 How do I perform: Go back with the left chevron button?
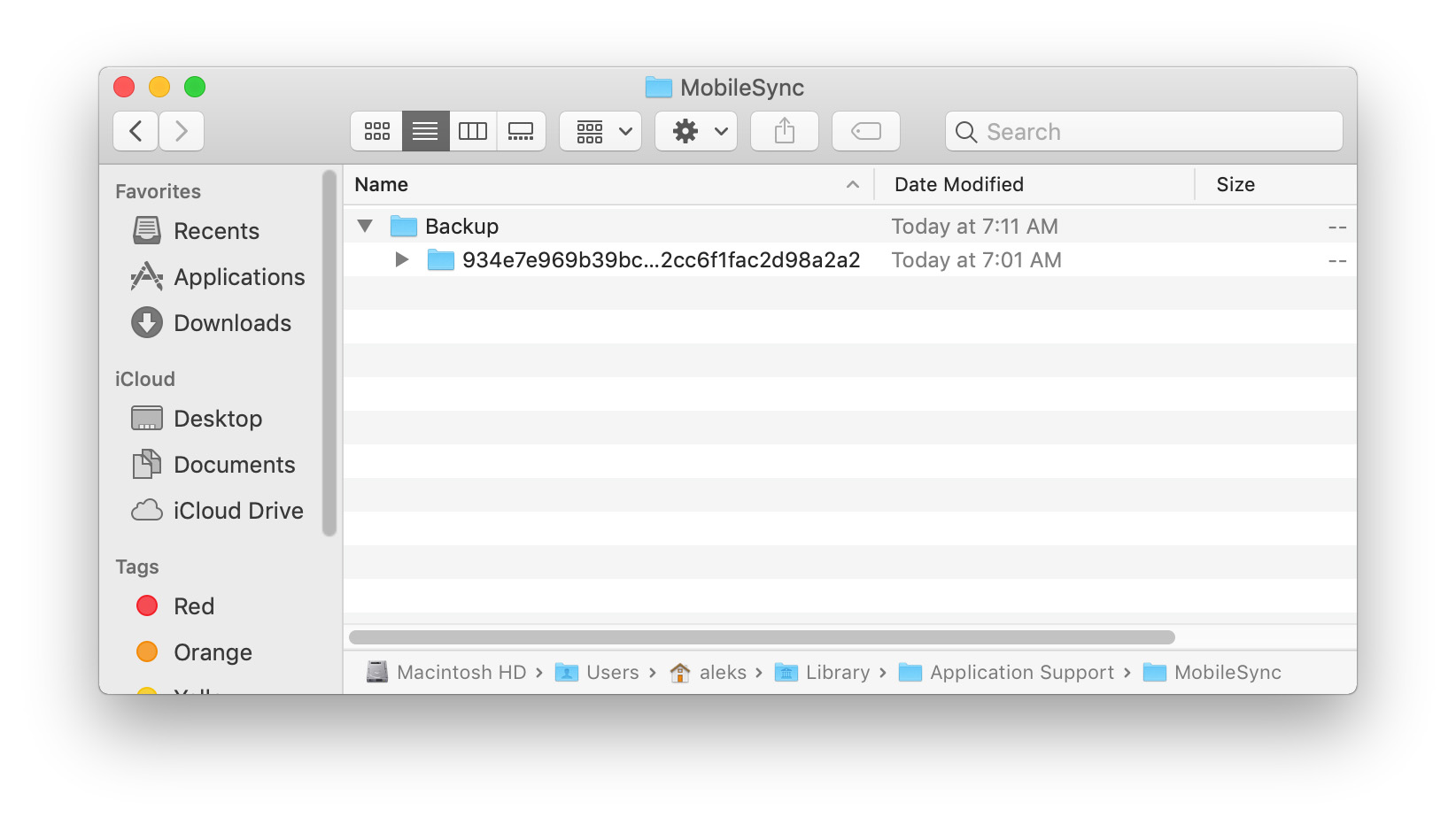point(136,131)
